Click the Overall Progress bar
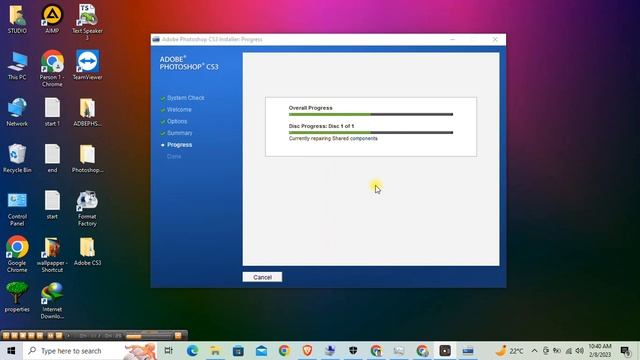Viewport: 640px width, 360px height. pos(371,115)
